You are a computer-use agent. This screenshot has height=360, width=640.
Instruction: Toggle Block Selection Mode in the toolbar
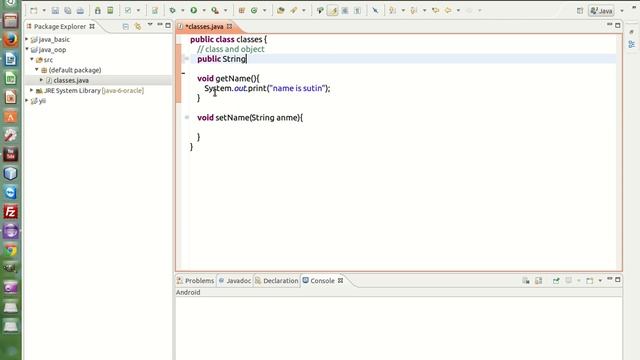[345, 11]
